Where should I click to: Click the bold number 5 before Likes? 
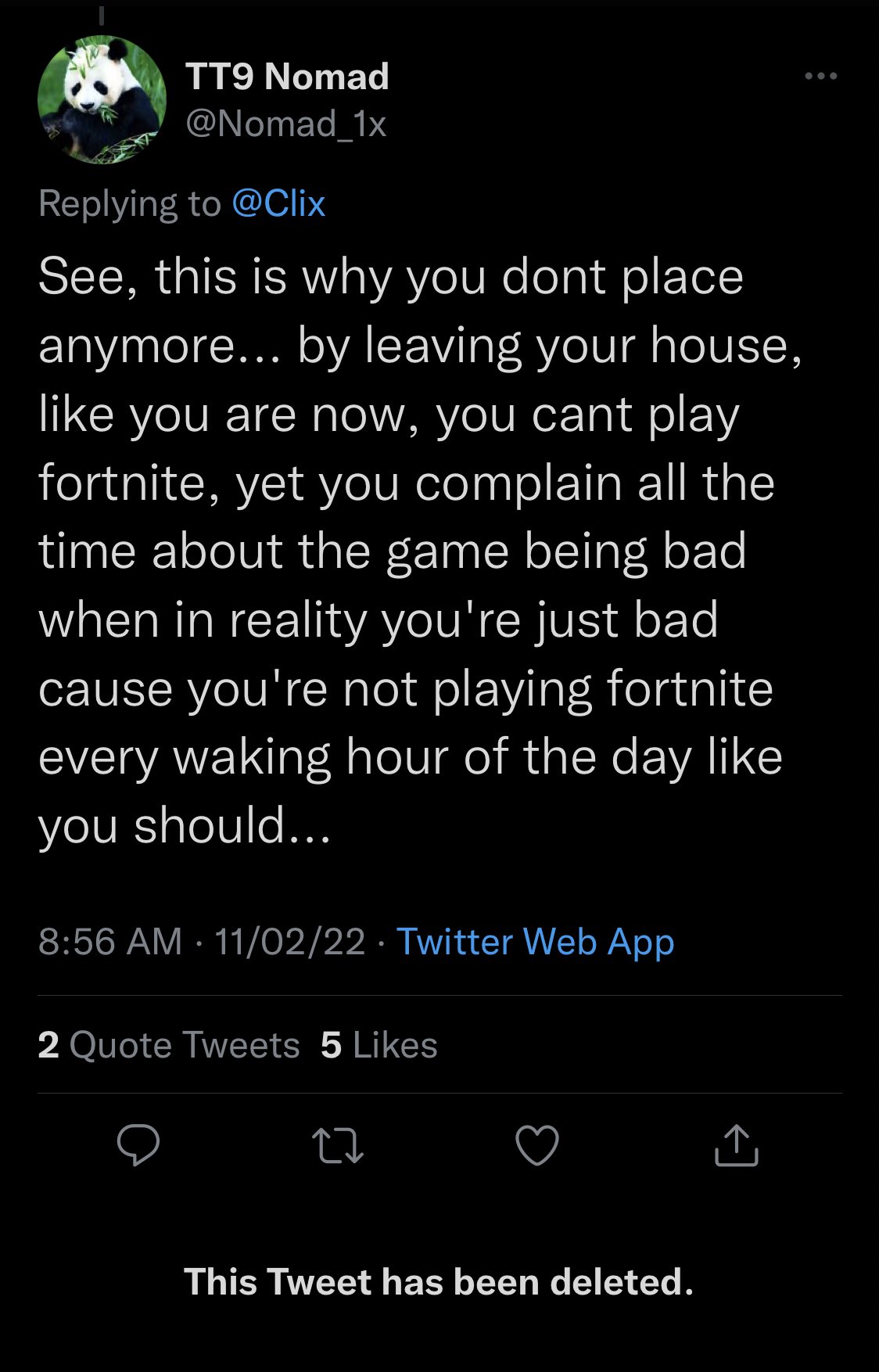click(331, 1045)
